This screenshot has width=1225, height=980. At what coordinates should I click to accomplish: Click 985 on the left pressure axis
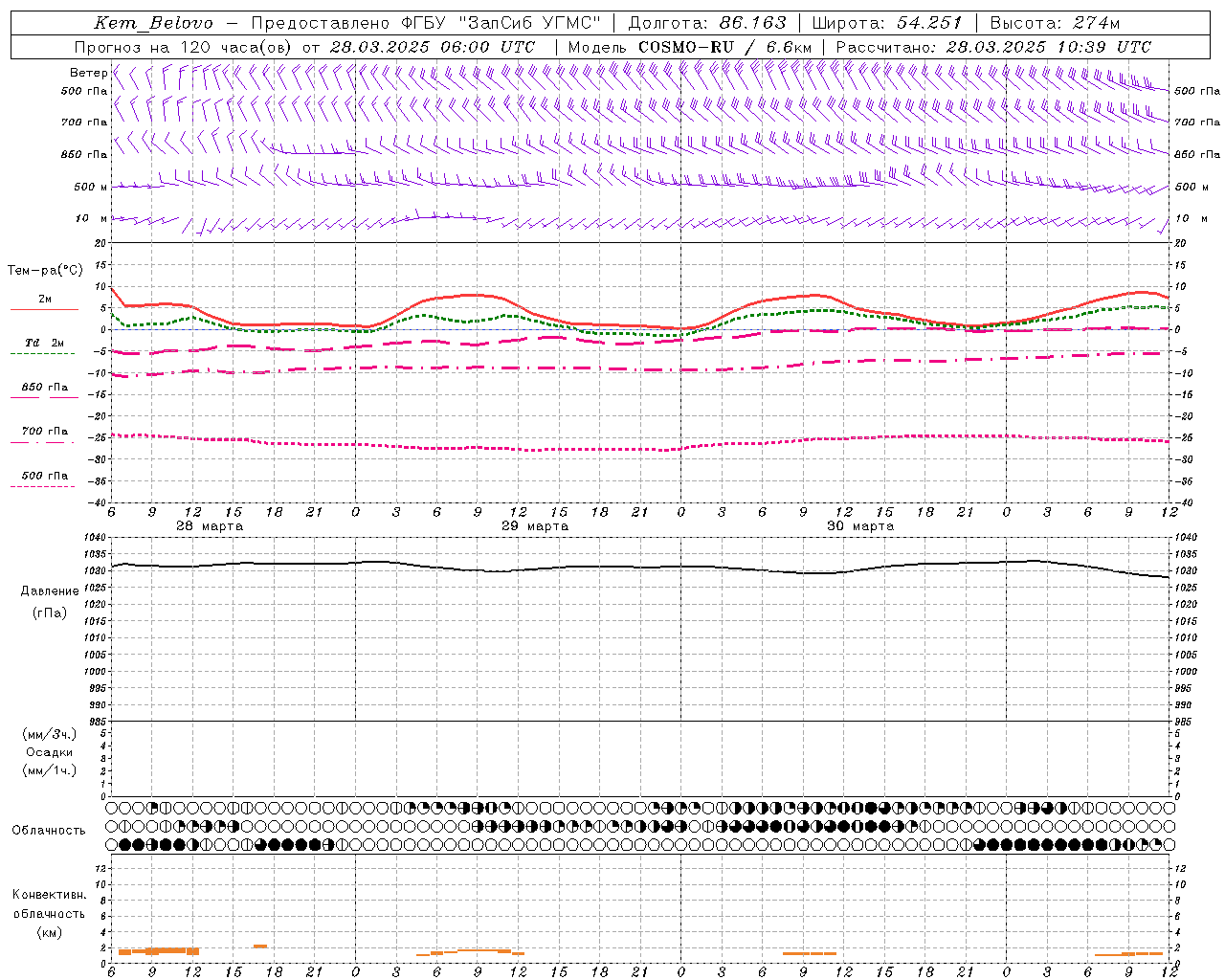coord(98,722)
